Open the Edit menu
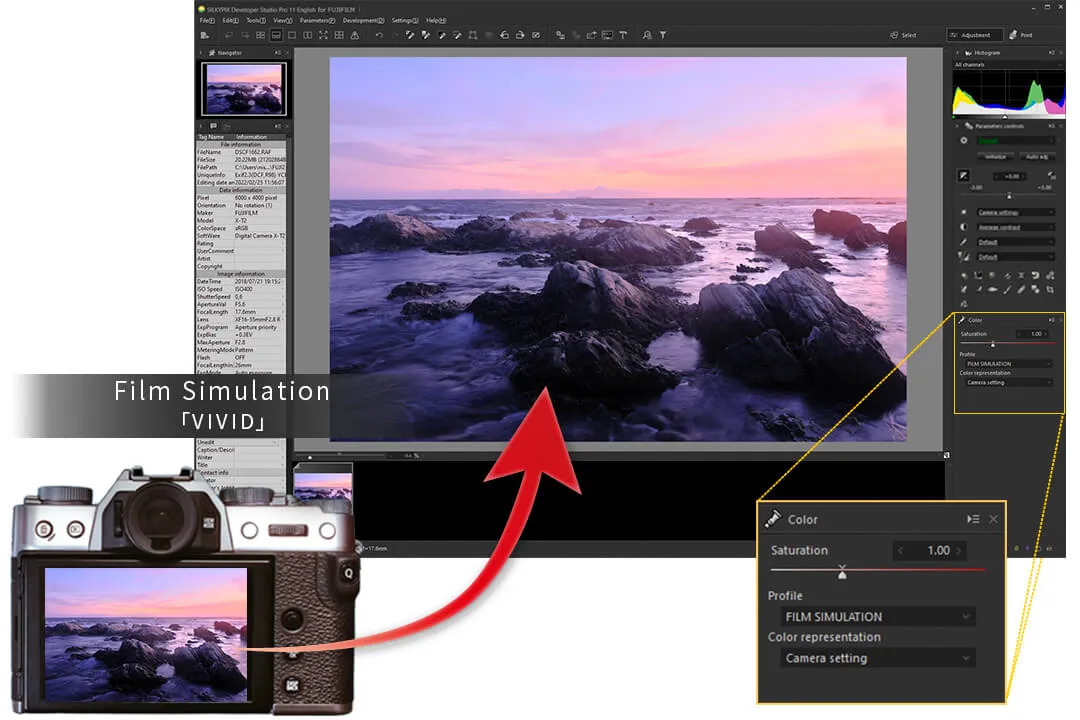1080x720 pixels. pos(230,21)
